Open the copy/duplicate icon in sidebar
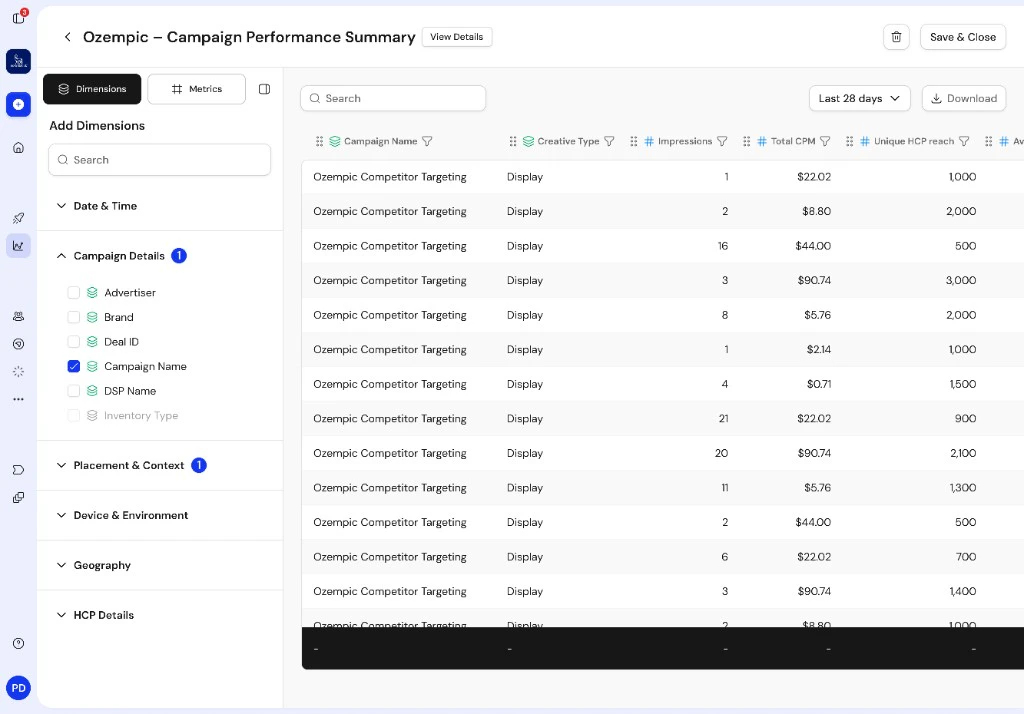The height and width of the screenshot is (714, 1024). (x=18, y=498)
